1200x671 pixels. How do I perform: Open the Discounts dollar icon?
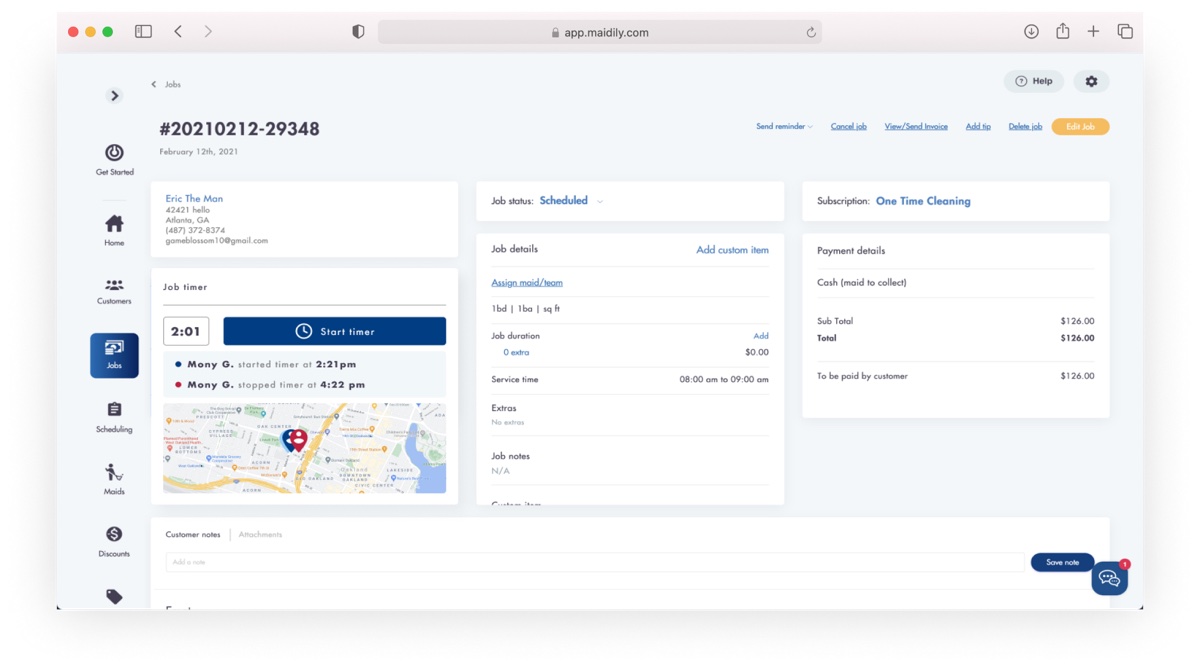[x=114, y=535]
